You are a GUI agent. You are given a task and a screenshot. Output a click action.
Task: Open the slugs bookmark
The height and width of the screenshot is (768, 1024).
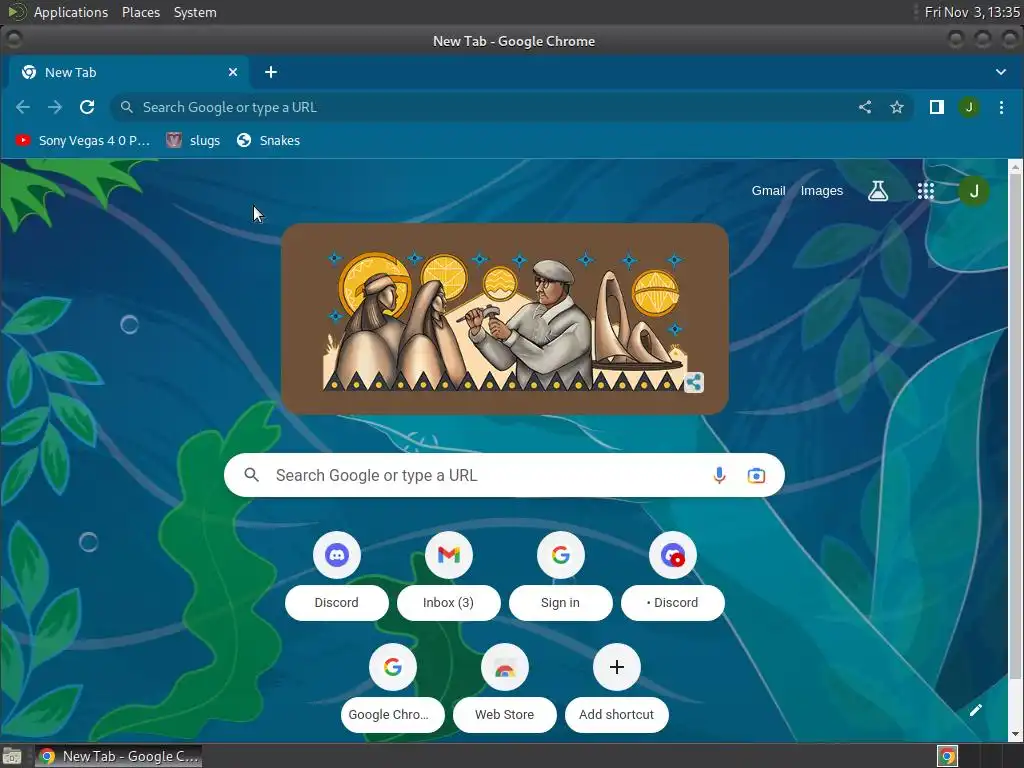[x=193, y=140]
